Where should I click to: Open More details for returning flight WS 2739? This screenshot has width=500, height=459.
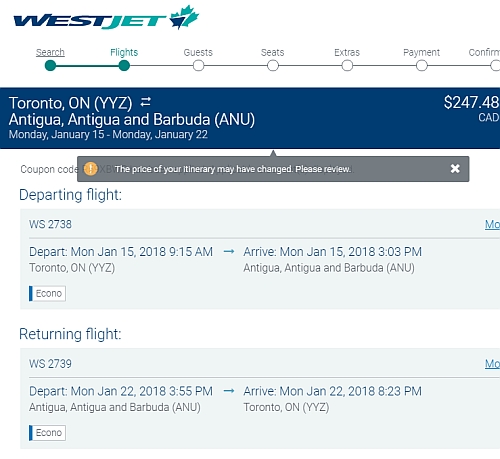pos(492,364)
